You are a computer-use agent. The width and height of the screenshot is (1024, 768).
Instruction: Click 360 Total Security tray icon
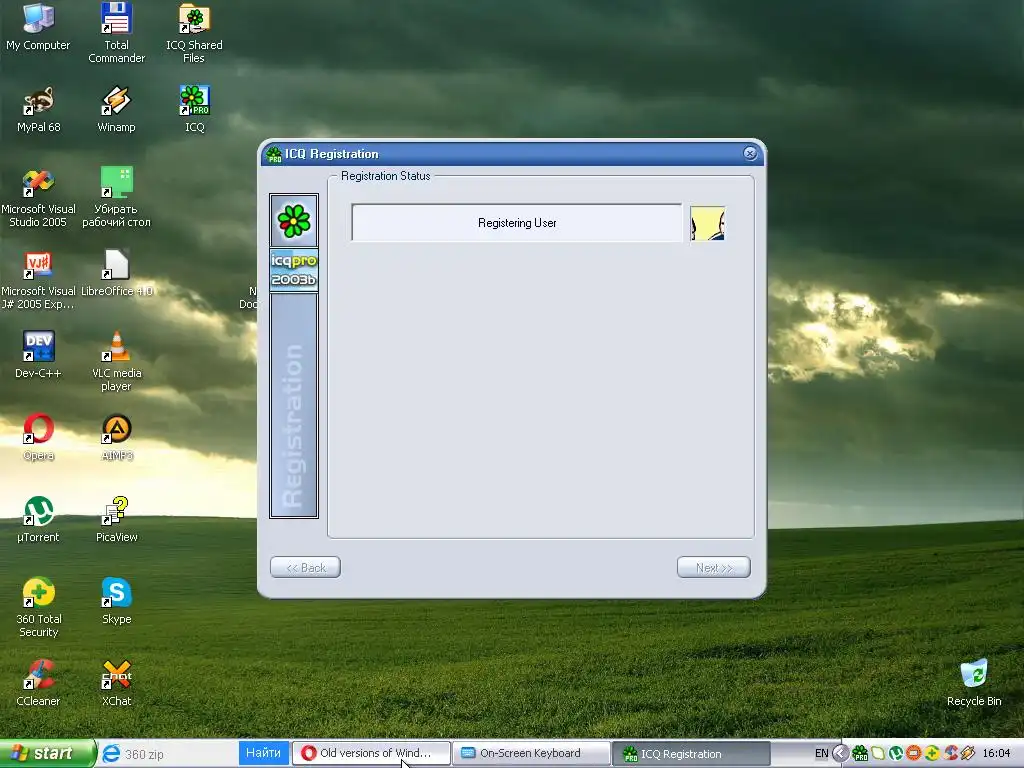click(932, 753)
